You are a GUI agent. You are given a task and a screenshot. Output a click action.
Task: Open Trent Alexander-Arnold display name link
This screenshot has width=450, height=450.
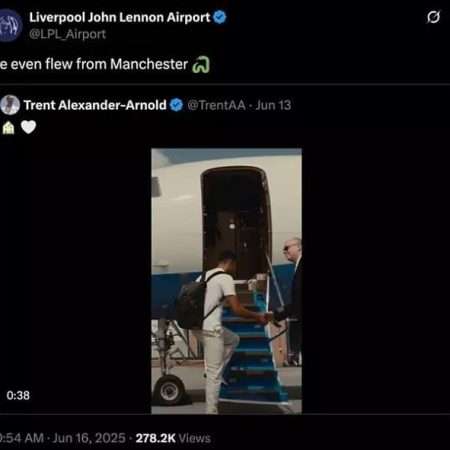tap(95, 105)
